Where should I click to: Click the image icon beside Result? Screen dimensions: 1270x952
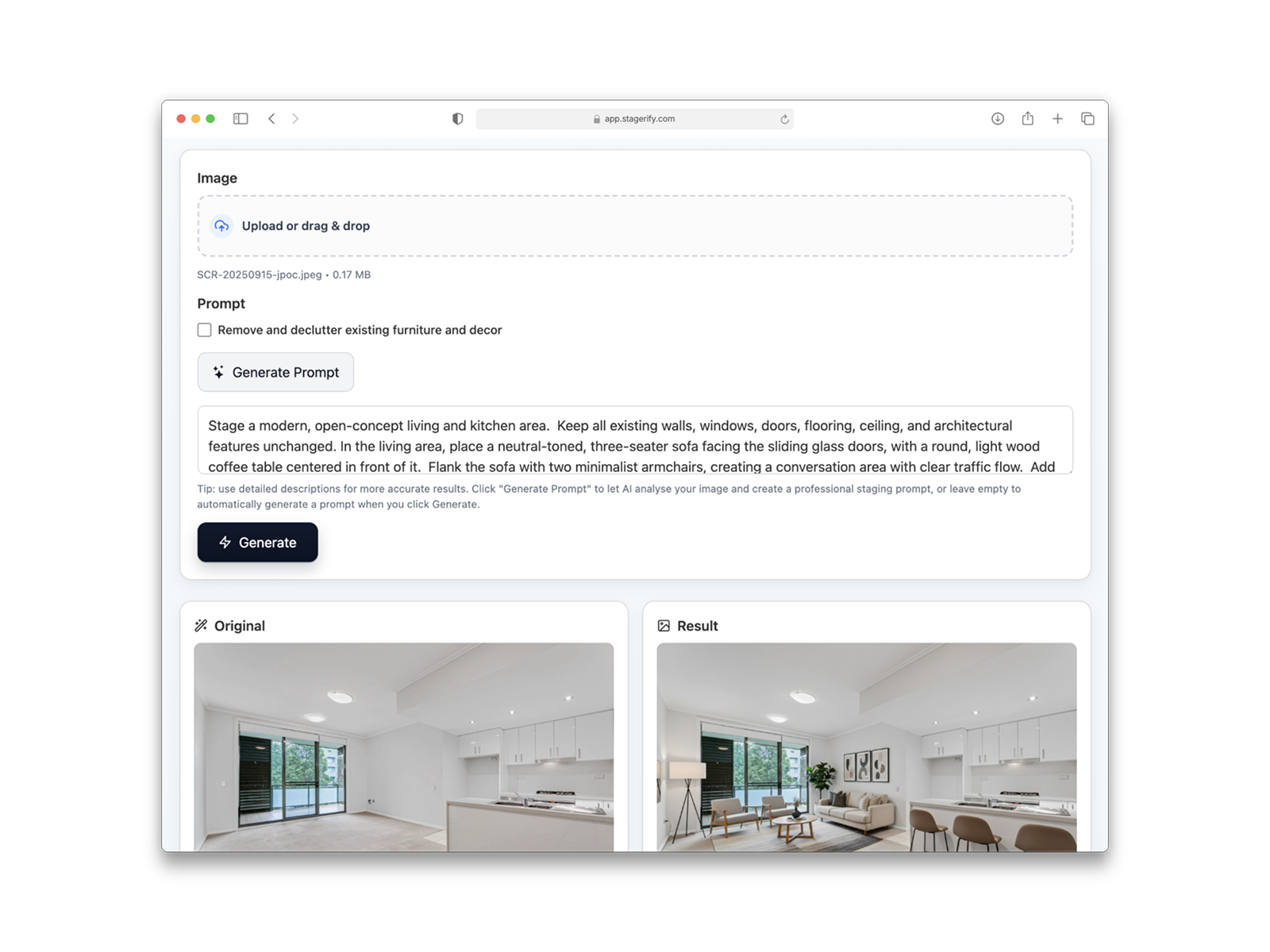coord(664,626)
